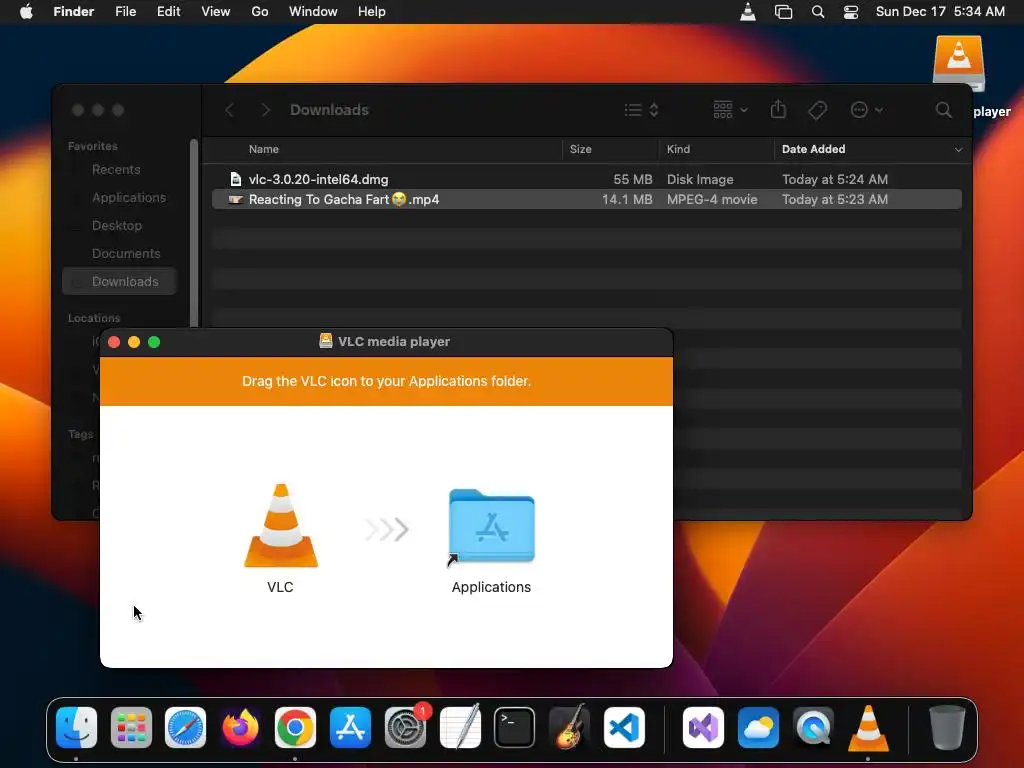Click the date and time in the menu bar

point(940,12)
